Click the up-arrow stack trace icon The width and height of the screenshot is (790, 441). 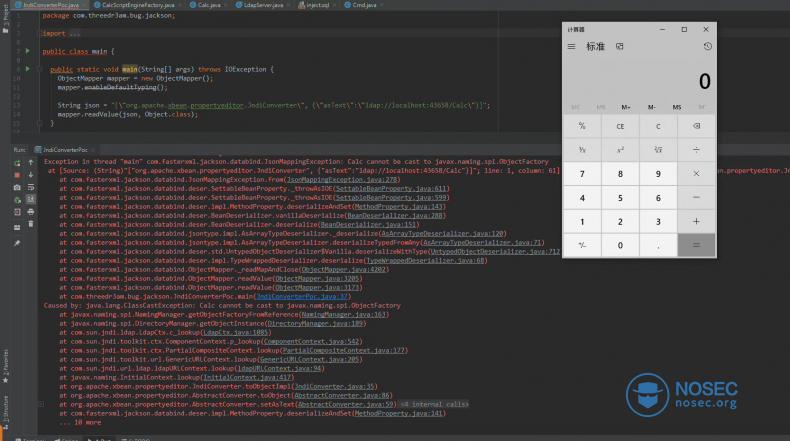click(31, 163)
